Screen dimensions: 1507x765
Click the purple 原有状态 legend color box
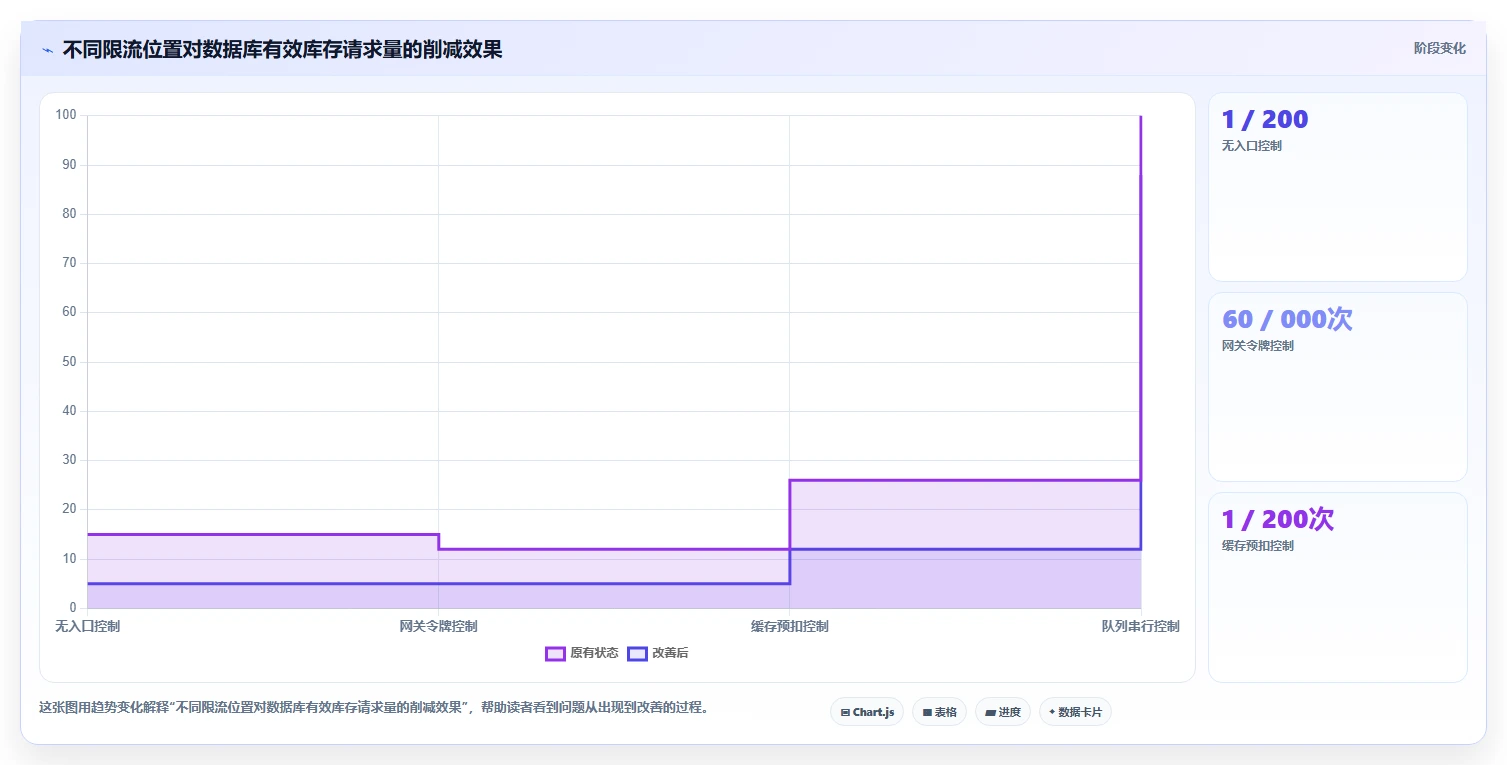555,654
